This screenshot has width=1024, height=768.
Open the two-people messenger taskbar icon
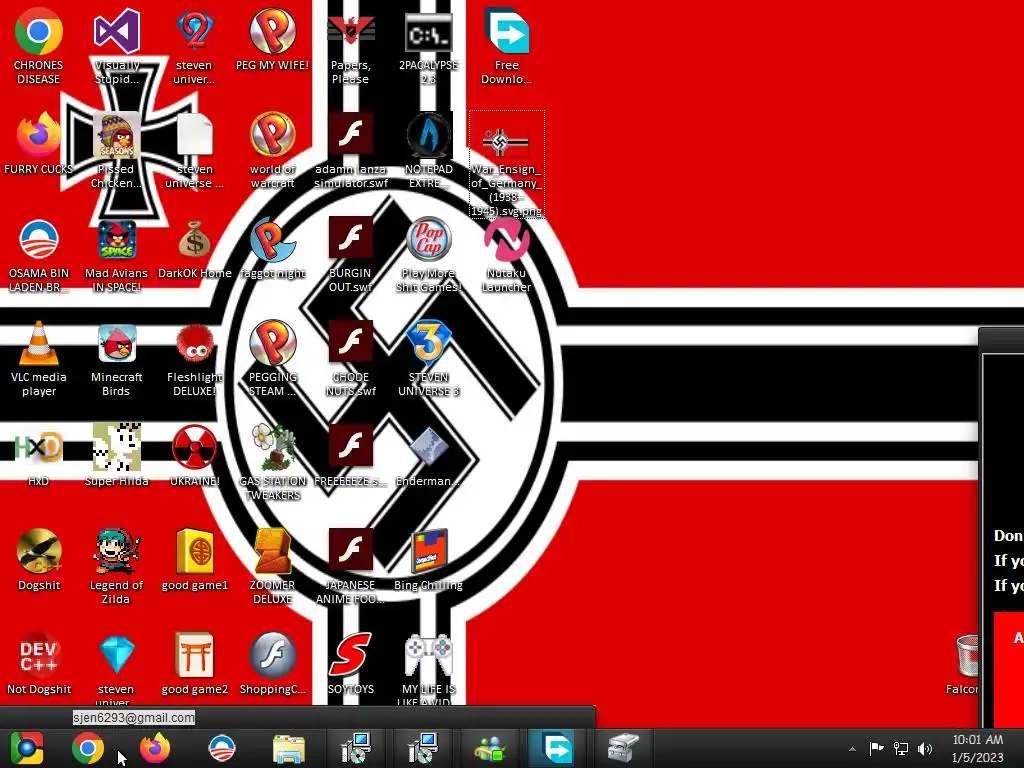coord(490,748)
